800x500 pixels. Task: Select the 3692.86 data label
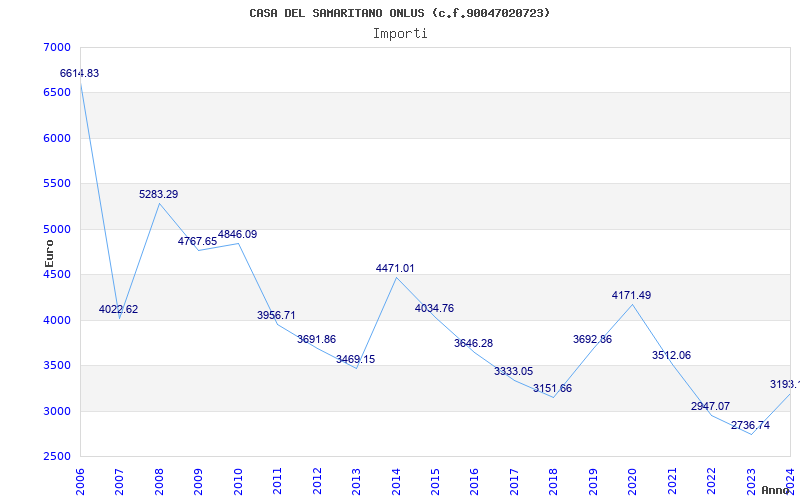592,339
